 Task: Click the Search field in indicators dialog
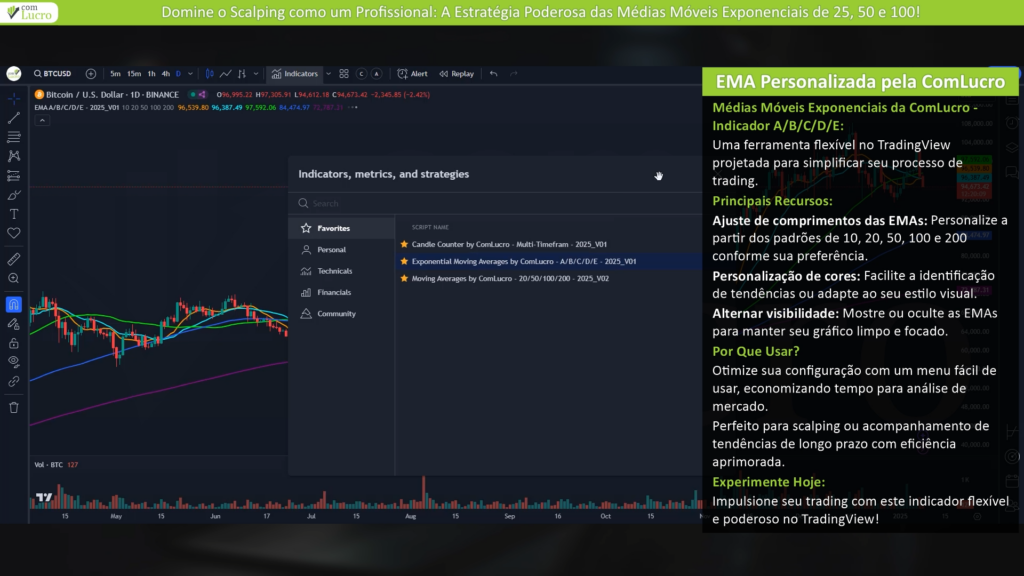[x=496, y=203]
